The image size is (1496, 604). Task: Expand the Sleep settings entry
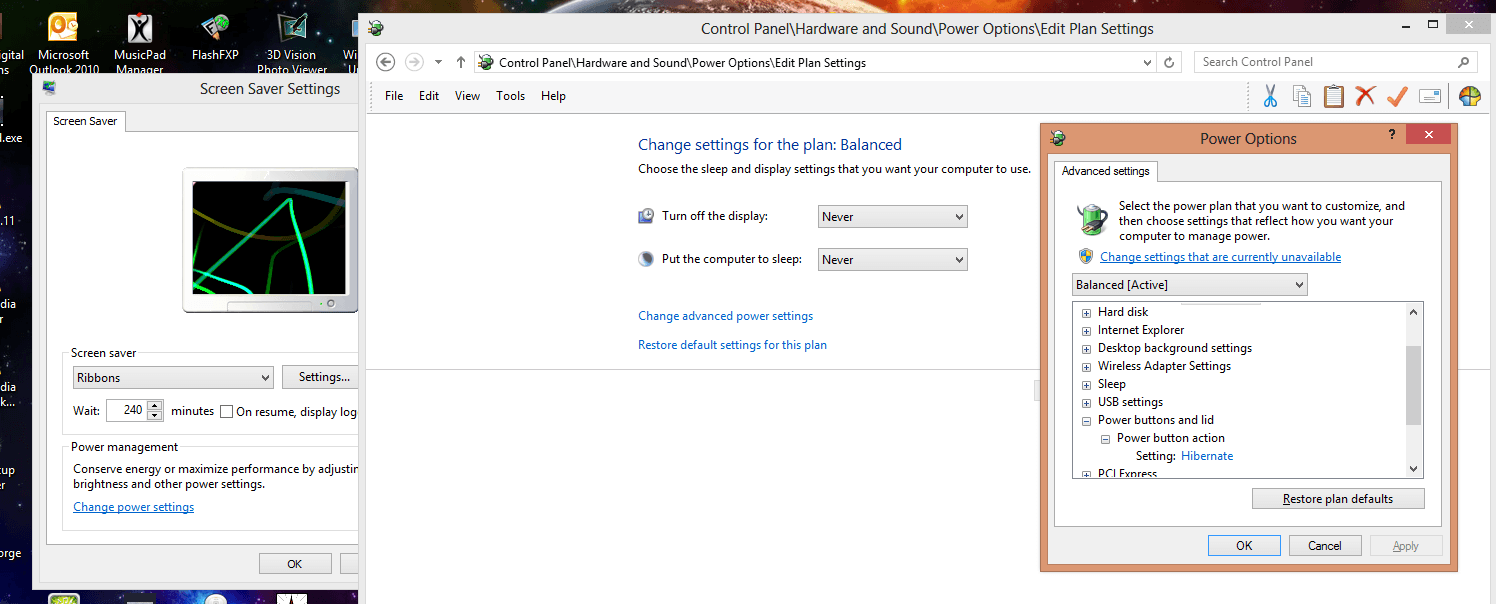[1086, 384]
